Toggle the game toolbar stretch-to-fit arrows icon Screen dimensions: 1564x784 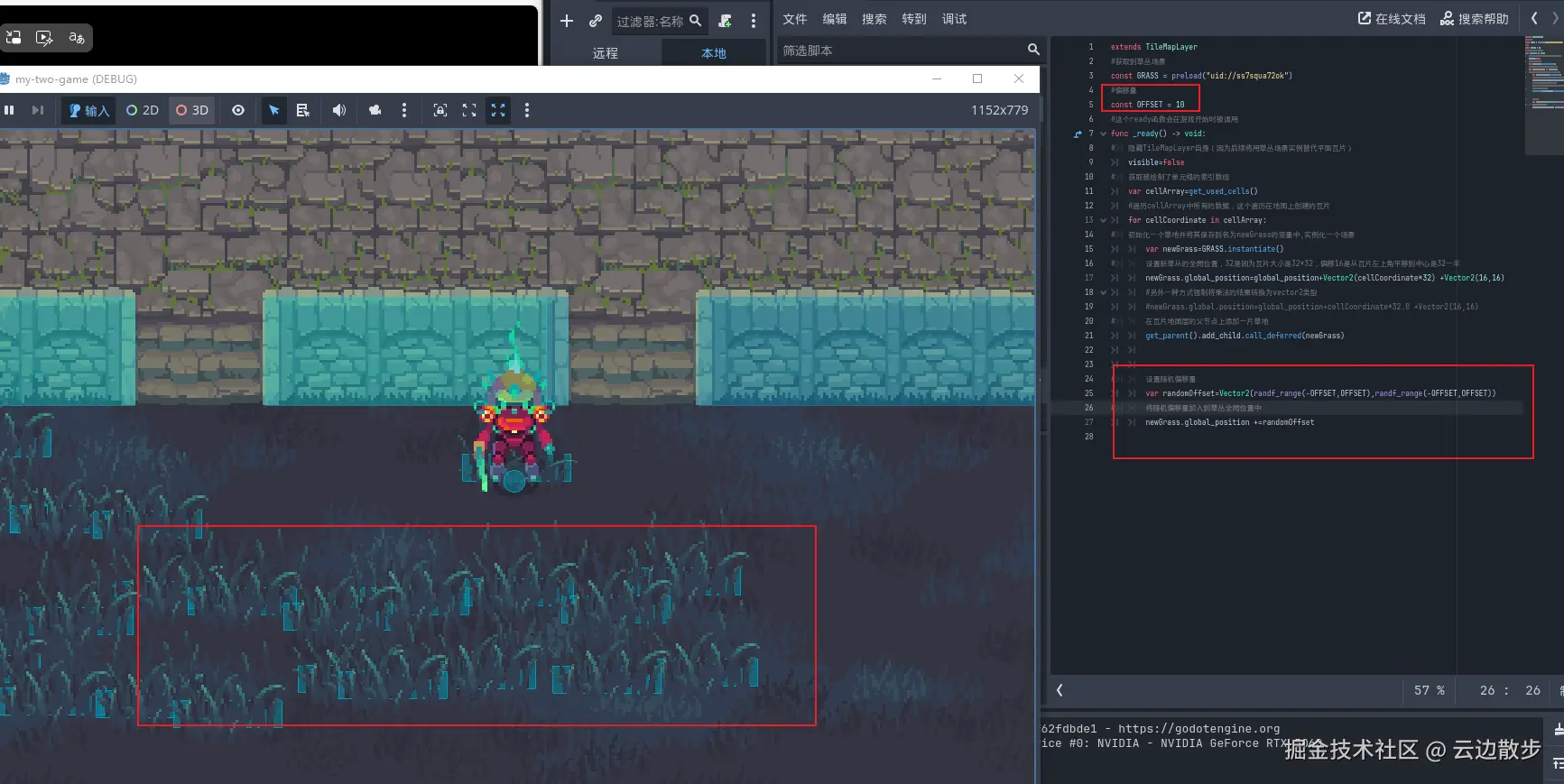(498, 110)
